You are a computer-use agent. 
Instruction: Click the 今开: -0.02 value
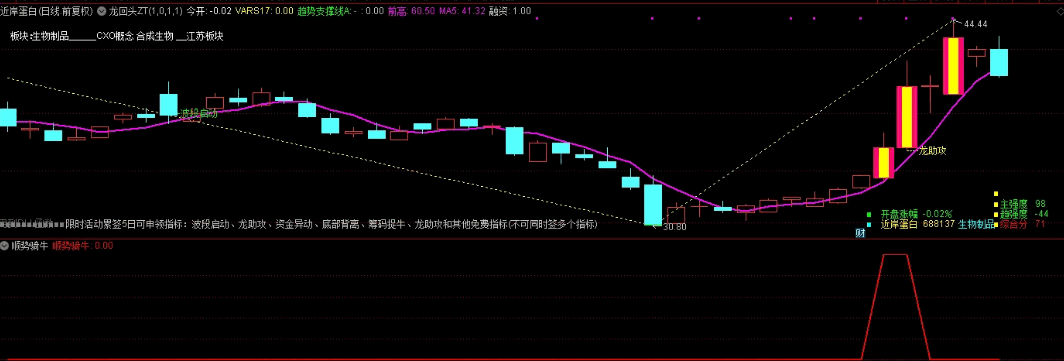click(209, 11)
